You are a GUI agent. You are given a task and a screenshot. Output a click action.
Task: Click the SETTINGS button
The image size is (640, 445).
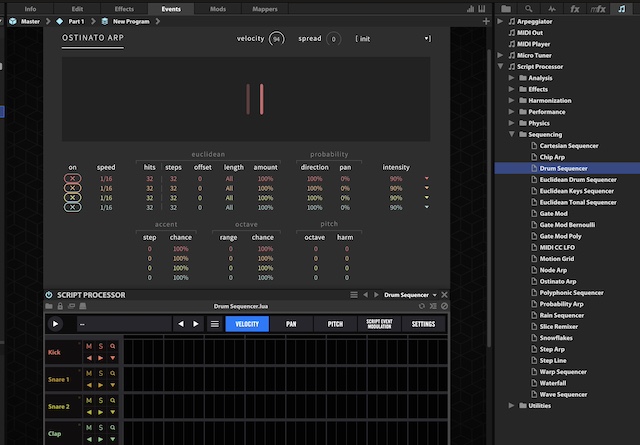423,324
